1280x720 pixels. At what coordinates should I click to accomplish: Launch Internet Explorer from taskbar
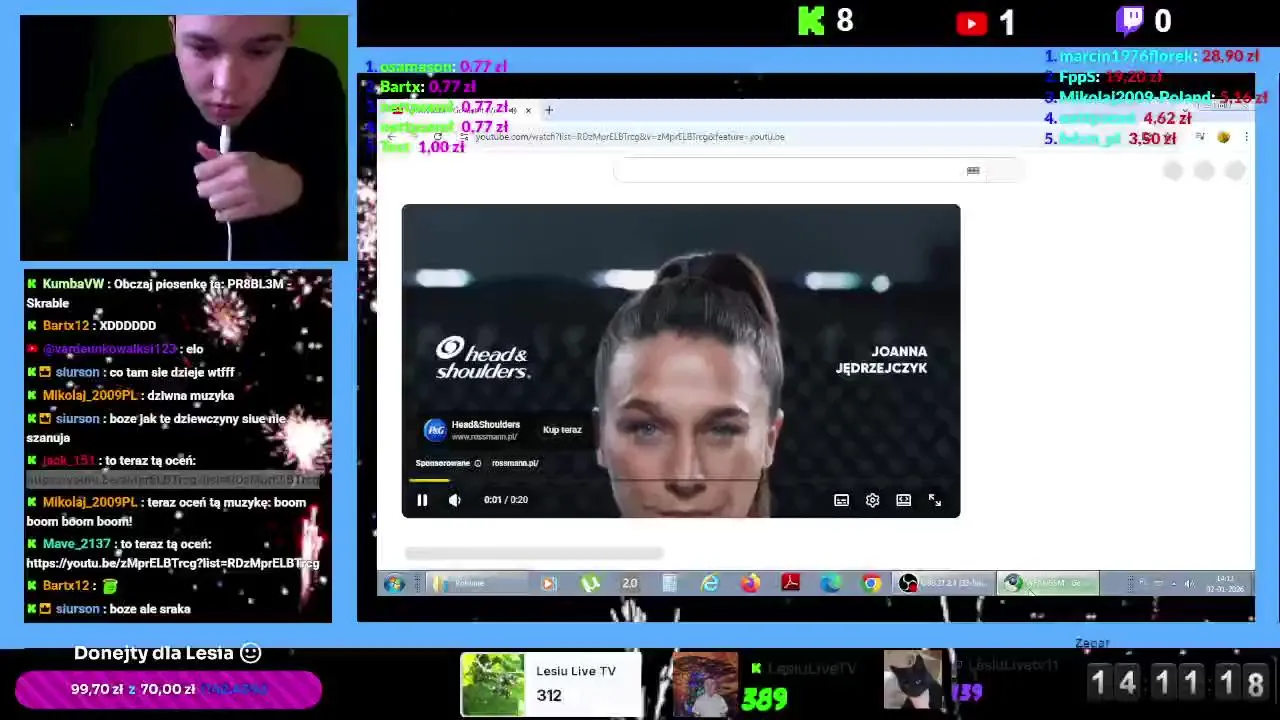710,583
